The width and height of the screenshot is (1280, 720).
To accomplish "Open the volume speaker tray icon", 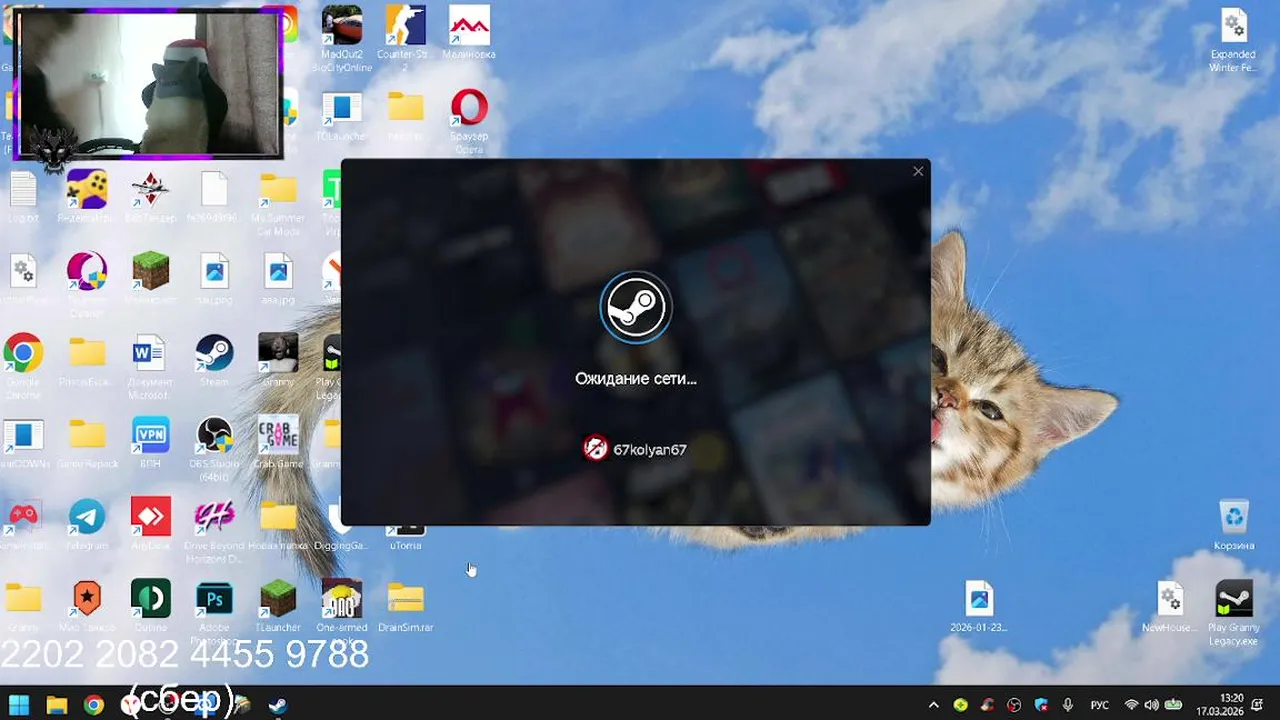I will click(1151, 705).
